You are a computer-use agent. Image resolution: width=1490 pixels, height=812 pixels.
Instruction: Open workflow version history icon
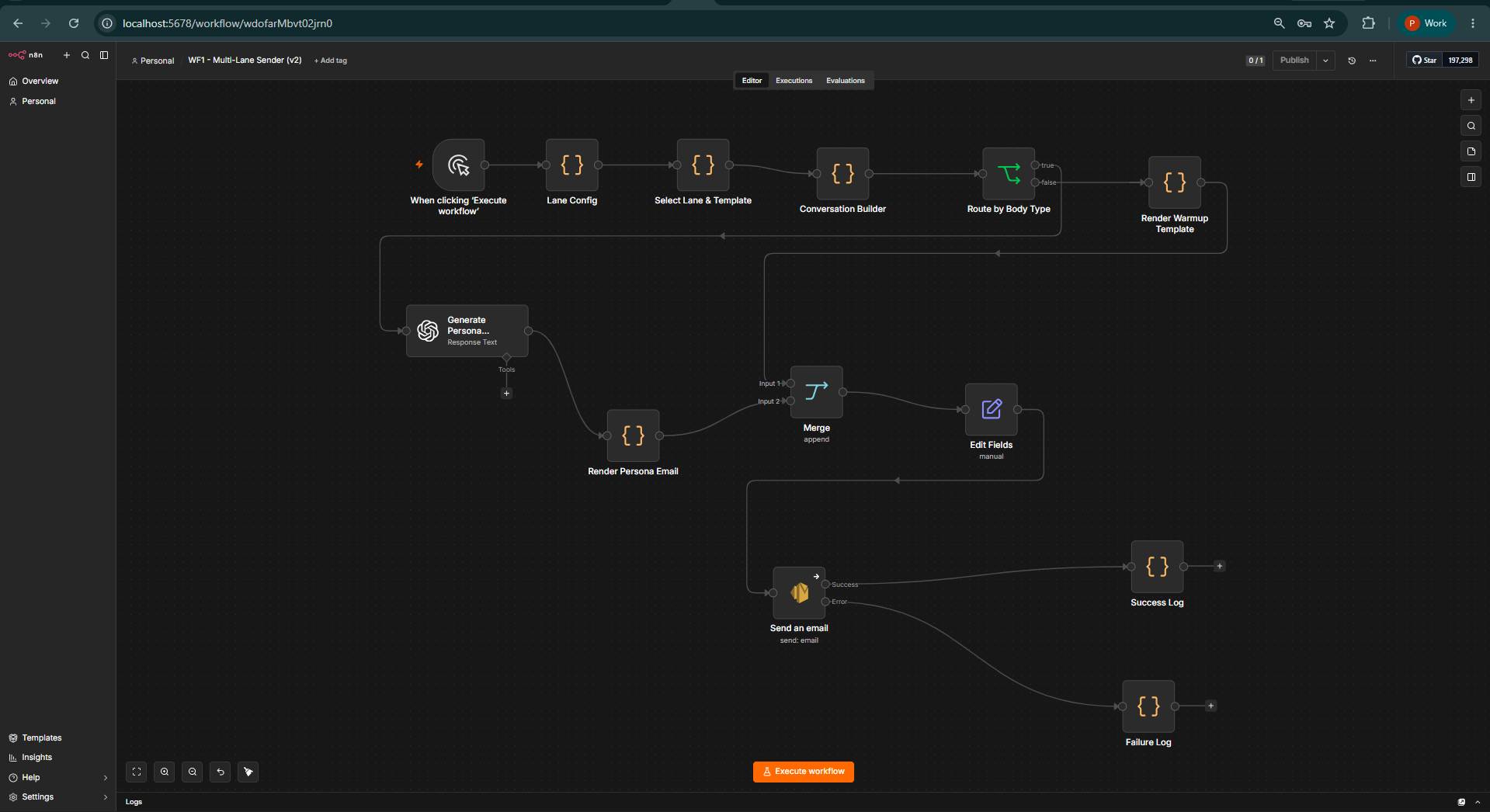[x=1352, y=61]
